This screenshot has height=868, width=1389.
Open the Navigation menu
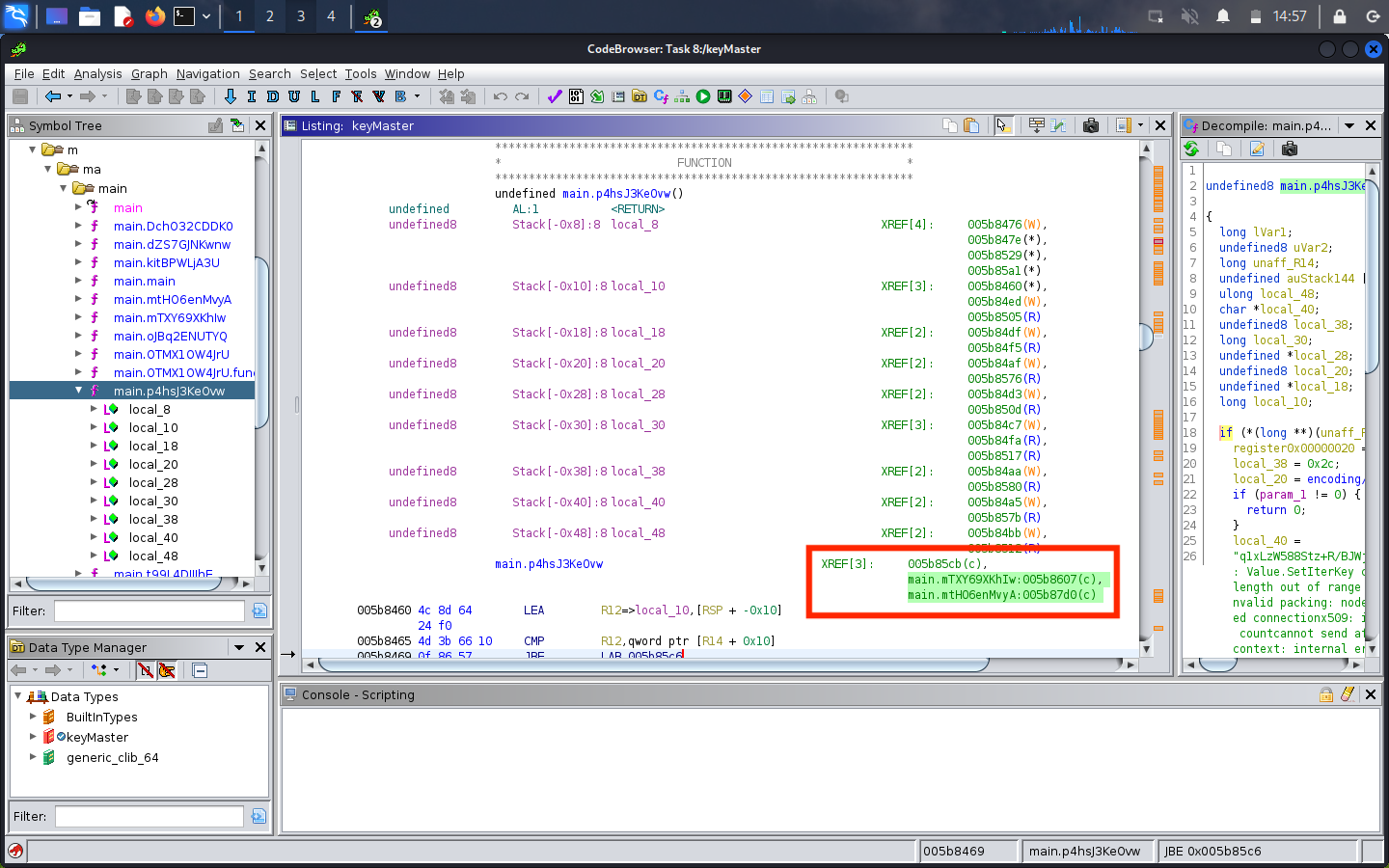click(207, 73)
